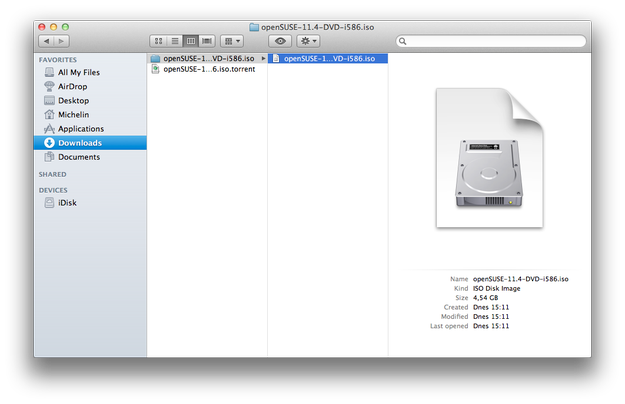Click the All My Files icon
This screenshot has height=404, width=625.
49,72
